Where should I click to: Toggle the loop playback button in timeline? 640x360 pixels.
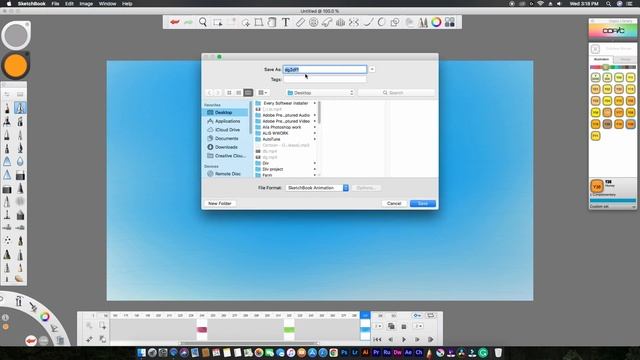click(431, 315)
